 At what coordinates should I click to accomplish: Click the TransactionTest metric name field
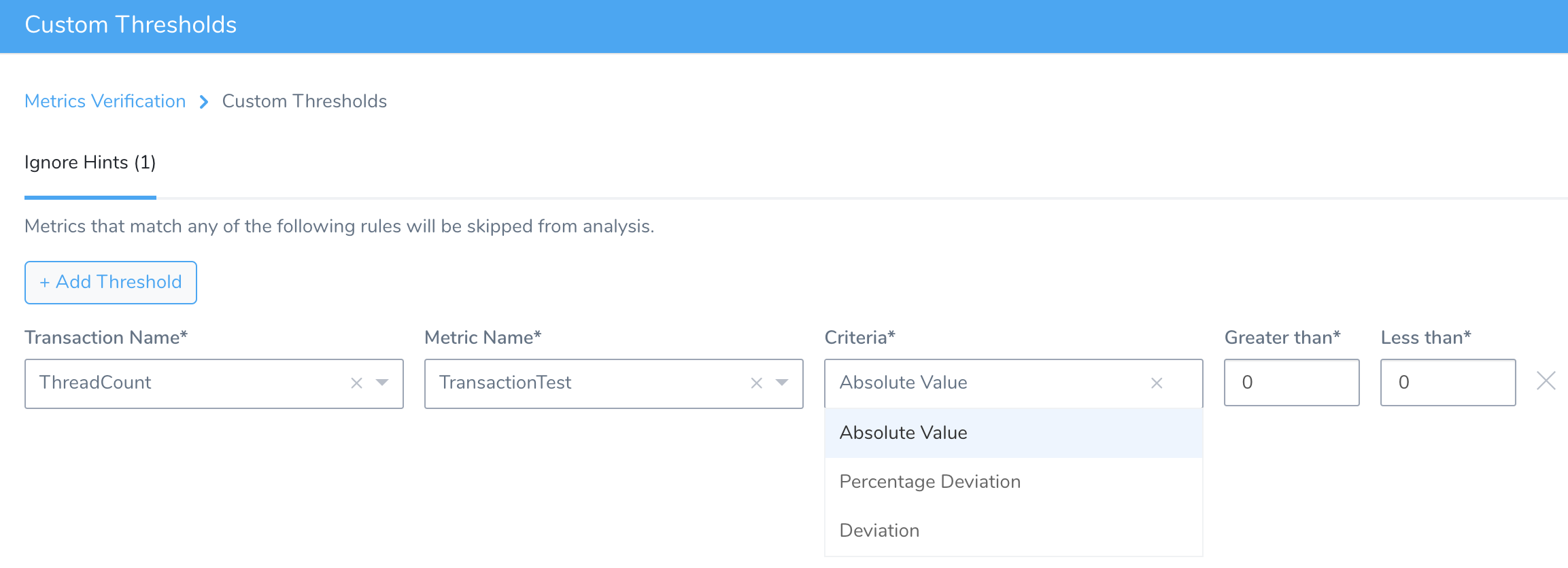[x=614, y=384]
